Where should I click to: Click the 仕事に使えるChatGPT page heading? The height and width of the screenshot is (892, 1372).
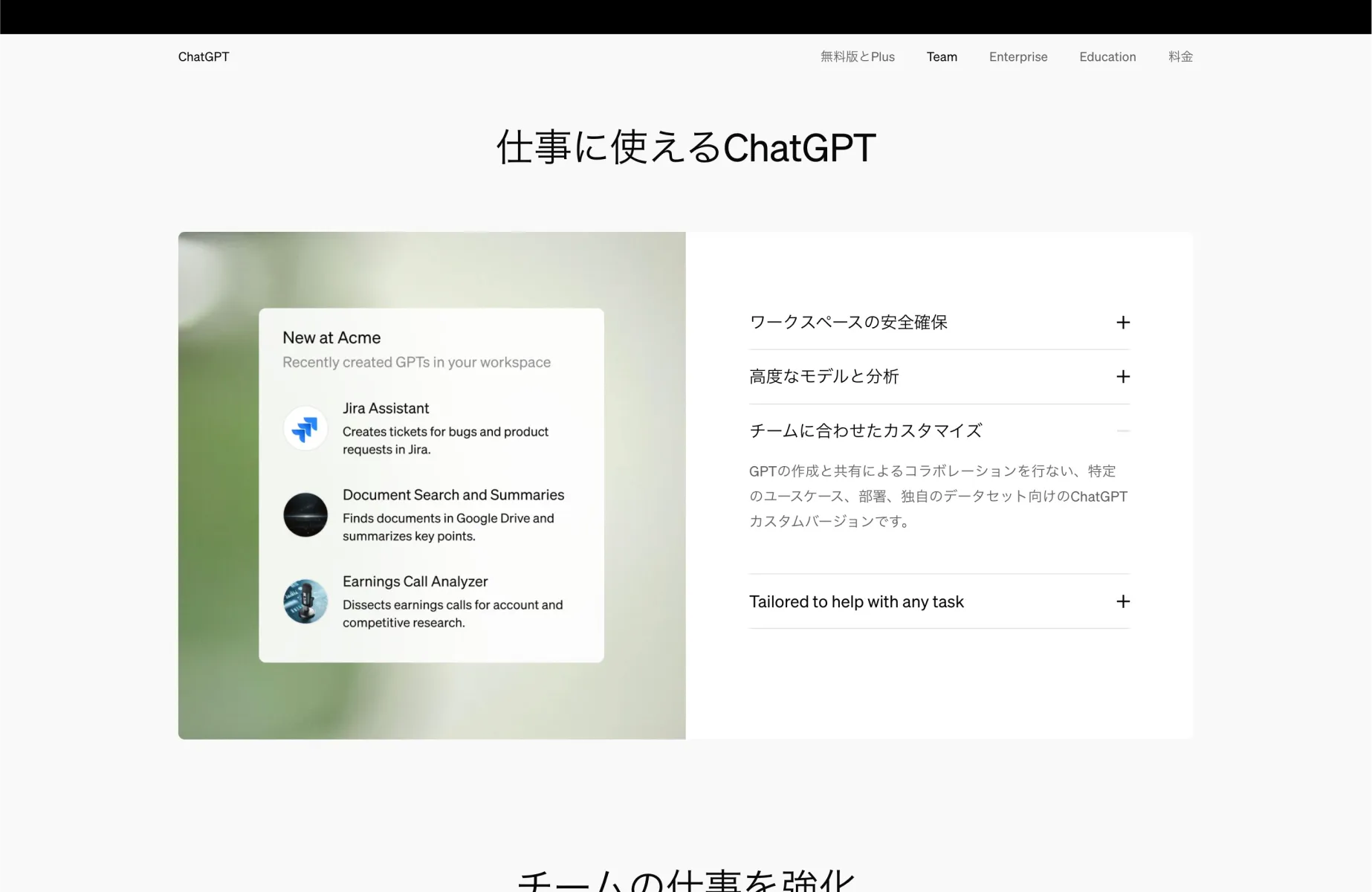[x=686, y=147]
